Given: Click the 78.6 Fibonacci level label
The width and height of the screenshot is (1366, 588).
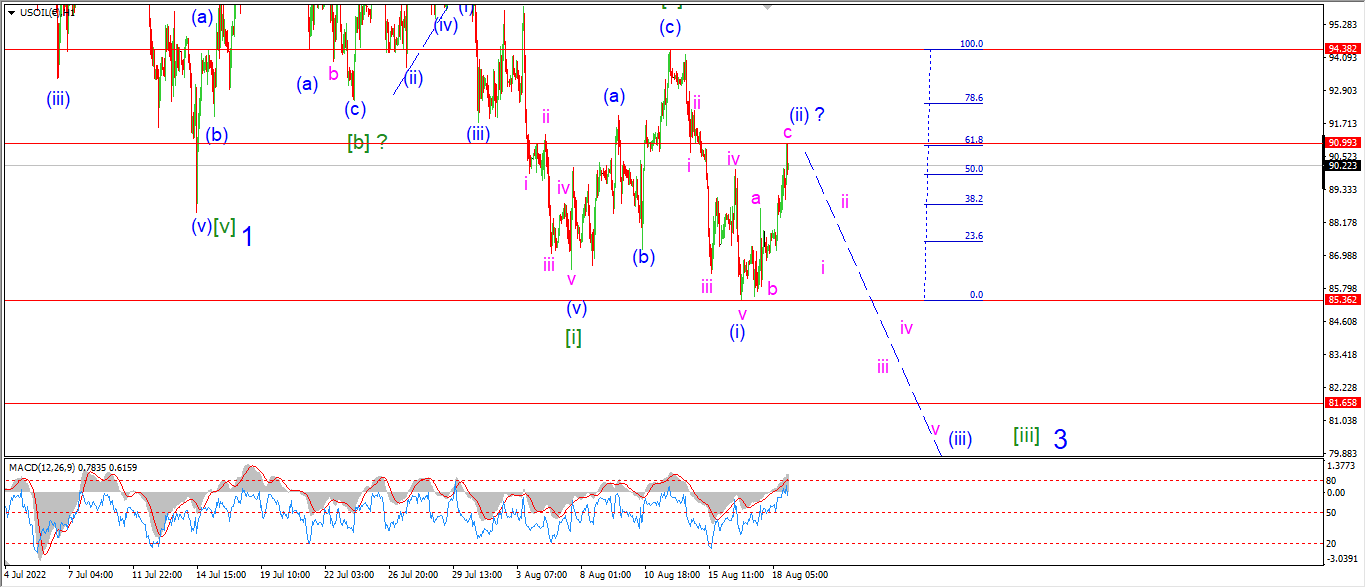Looking at the screenshot, I should pos(972,98).
